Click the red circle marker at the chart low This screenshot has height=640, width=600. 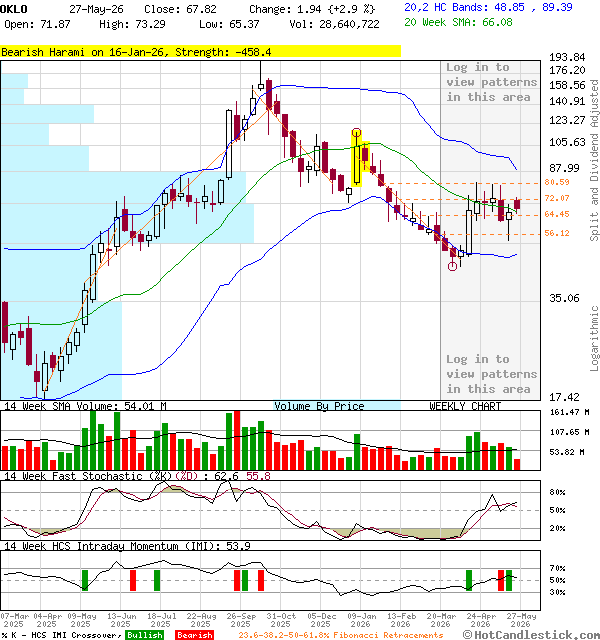452,267
